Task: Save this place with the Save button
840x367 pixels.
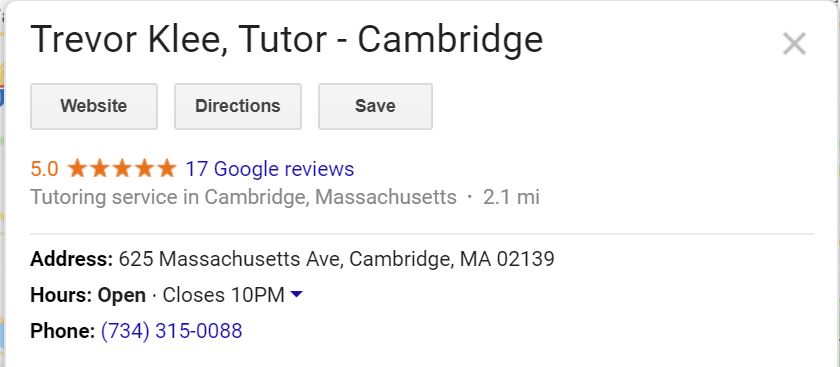Action: point(375,106)
